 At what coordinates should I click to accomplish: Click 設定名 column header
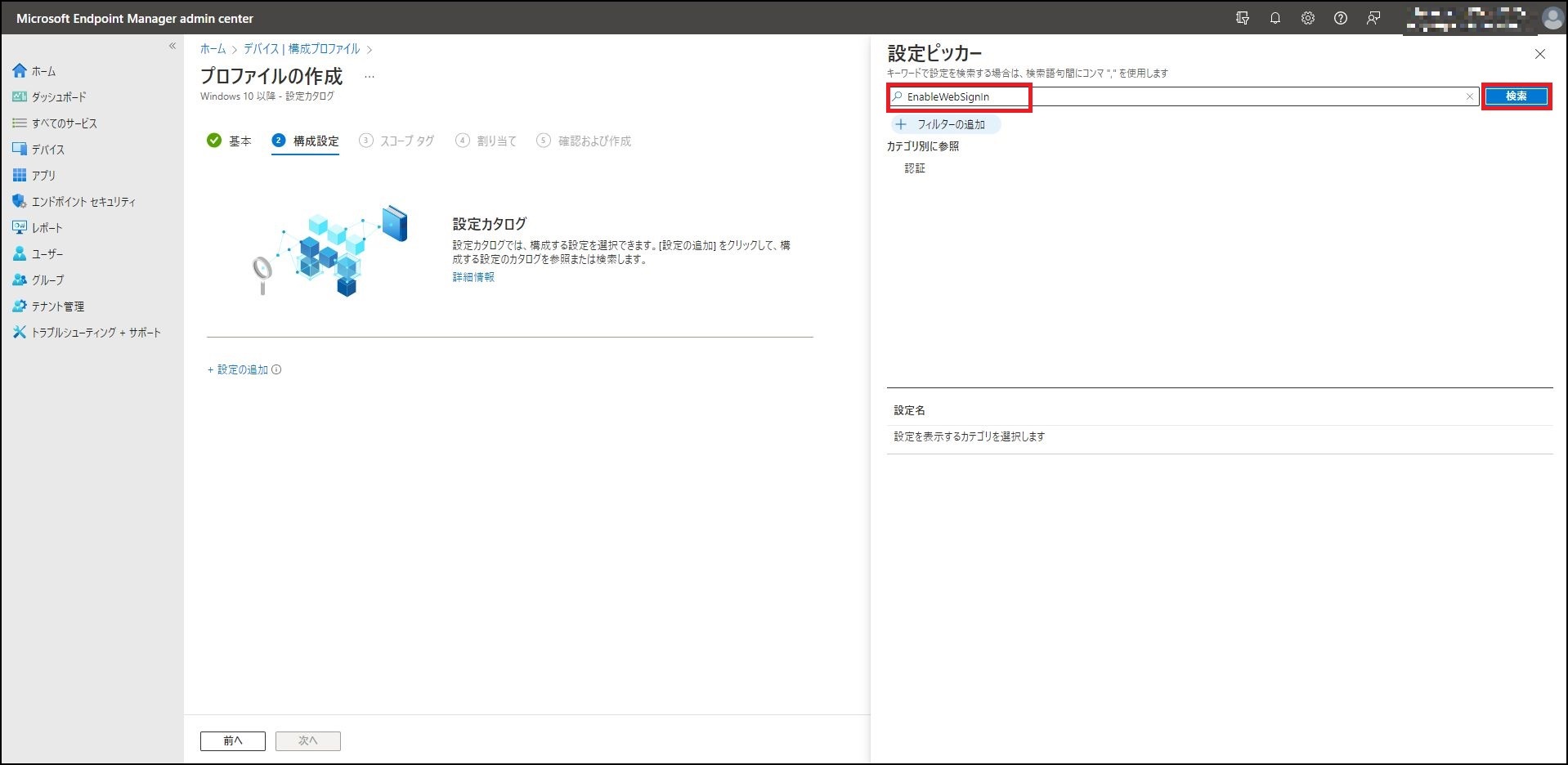pyautogui.click(x=909, y=410)
